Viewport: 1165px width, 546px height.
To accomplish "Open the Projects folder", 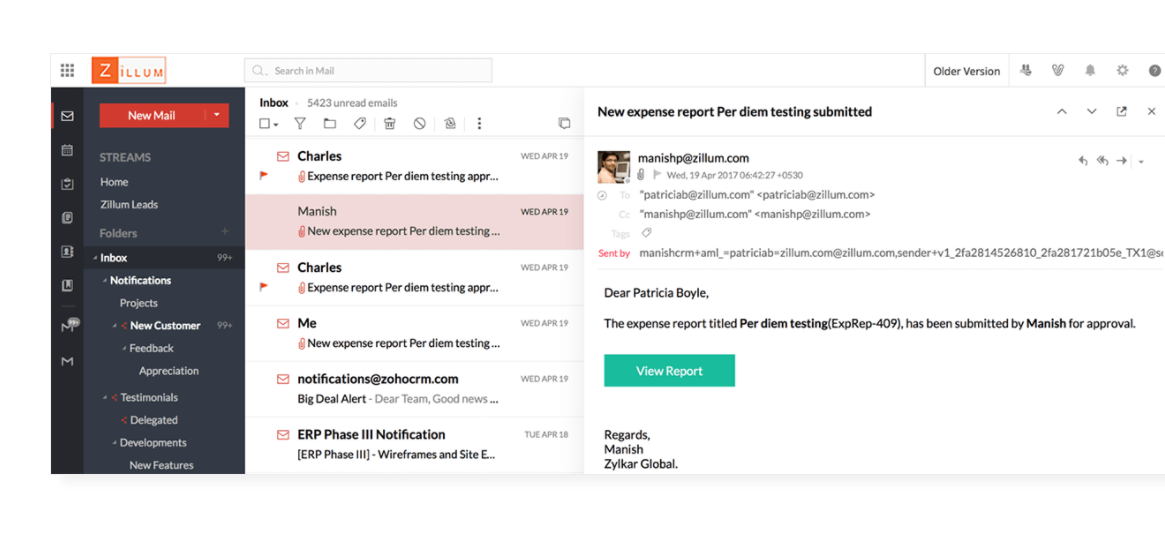I will (139, 303).
